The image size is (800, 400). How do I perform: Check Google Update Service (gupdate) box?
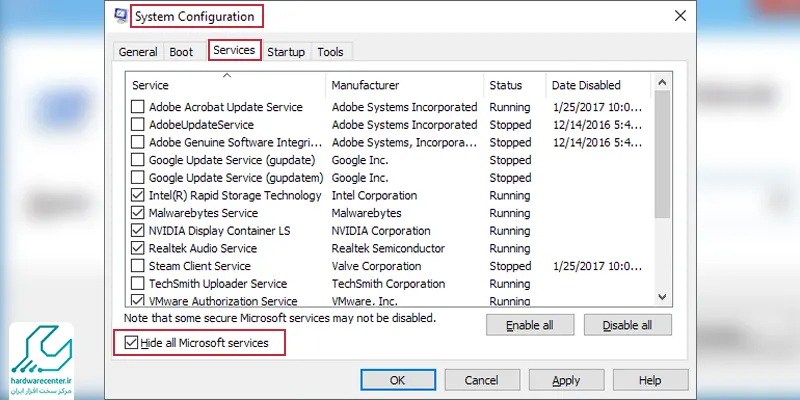coord(138,160)
